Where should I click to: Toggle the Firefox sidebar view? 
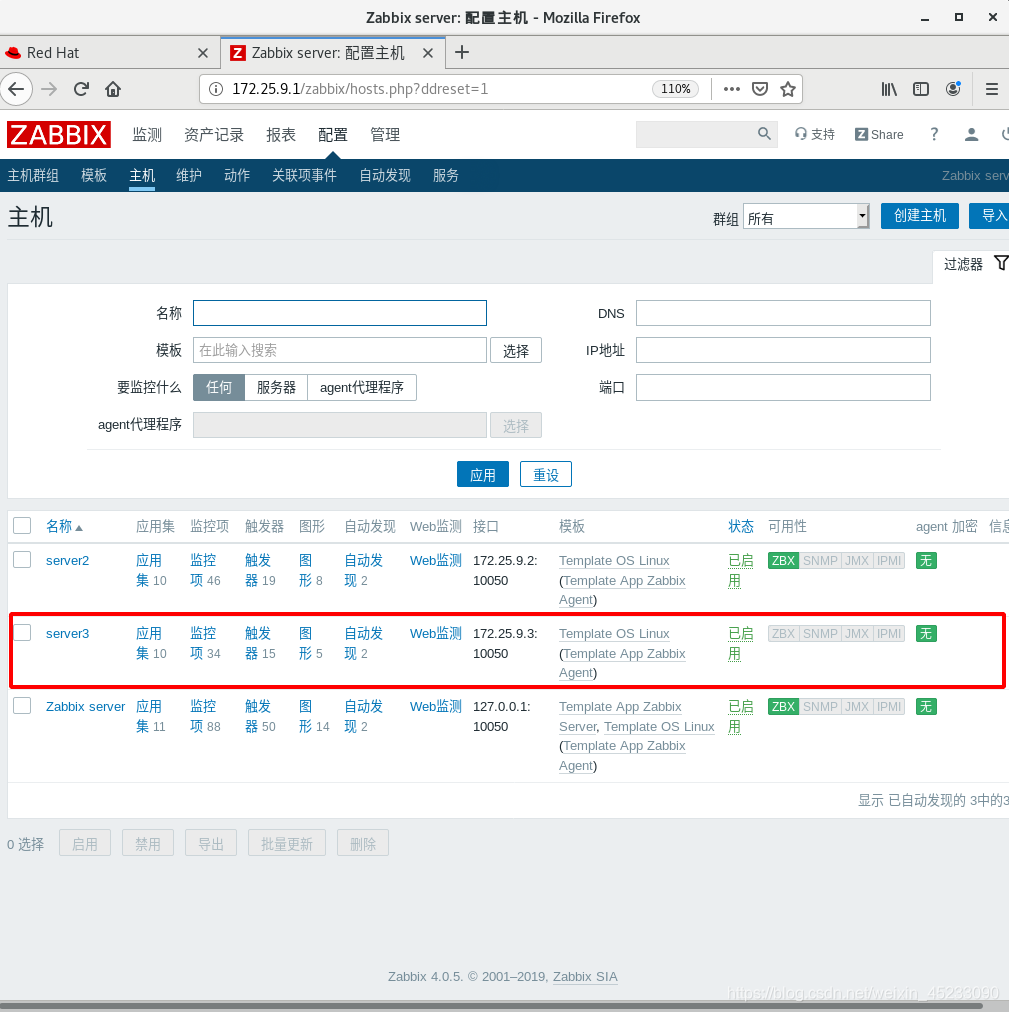[x=921, y=89]
